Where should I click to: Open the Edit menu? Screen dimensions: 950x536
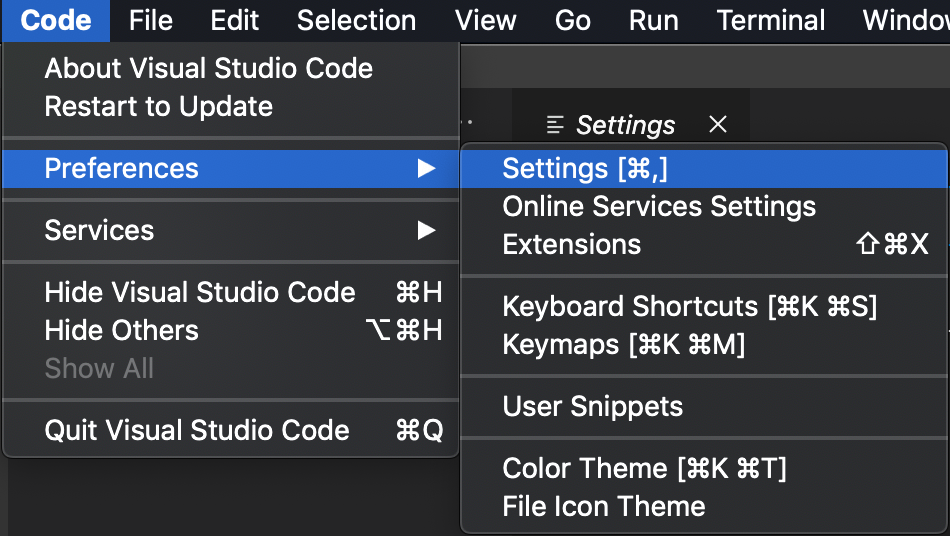pos(234,21)
